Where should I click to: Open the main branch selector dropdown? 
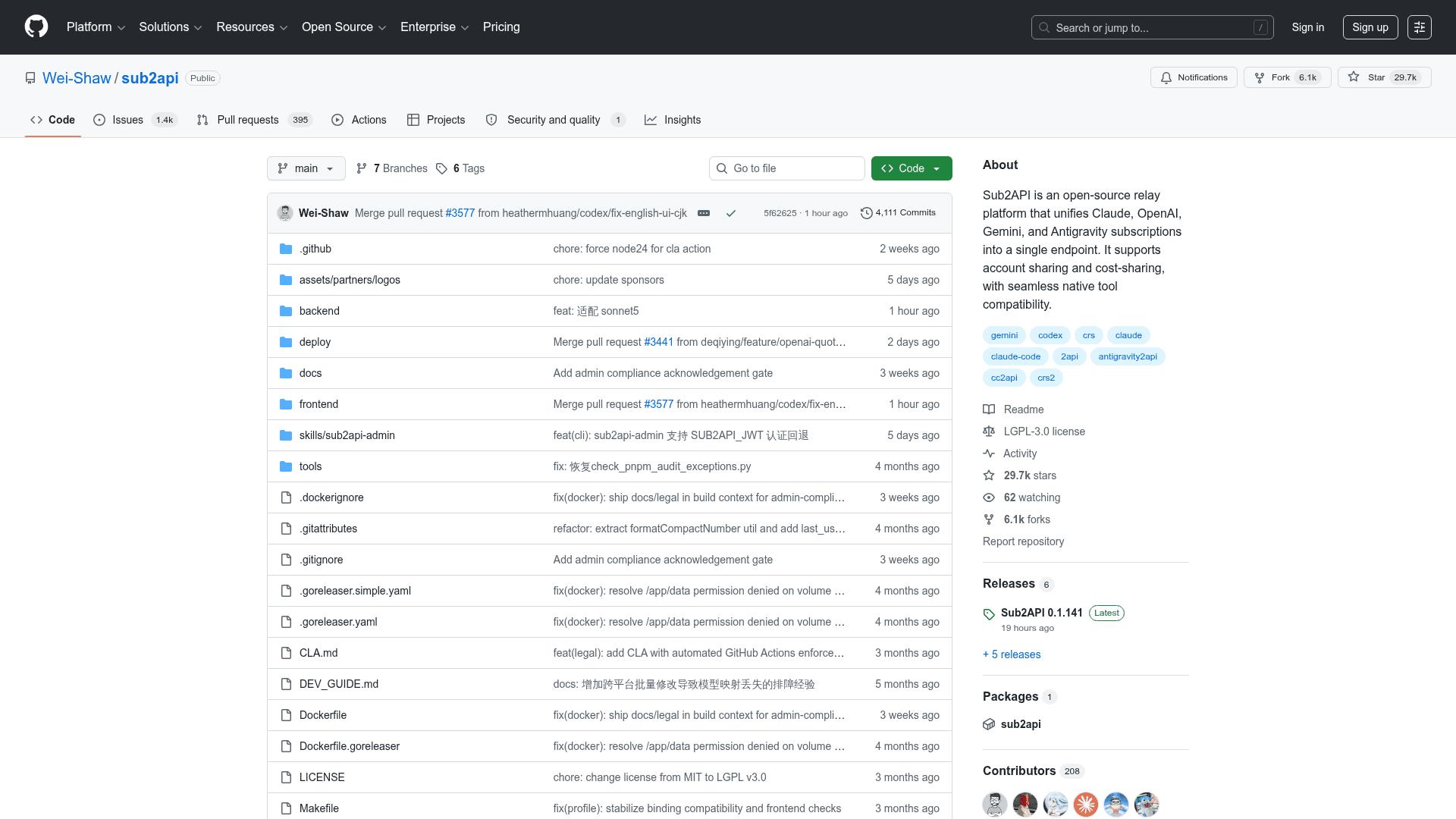tap(306, 168)
